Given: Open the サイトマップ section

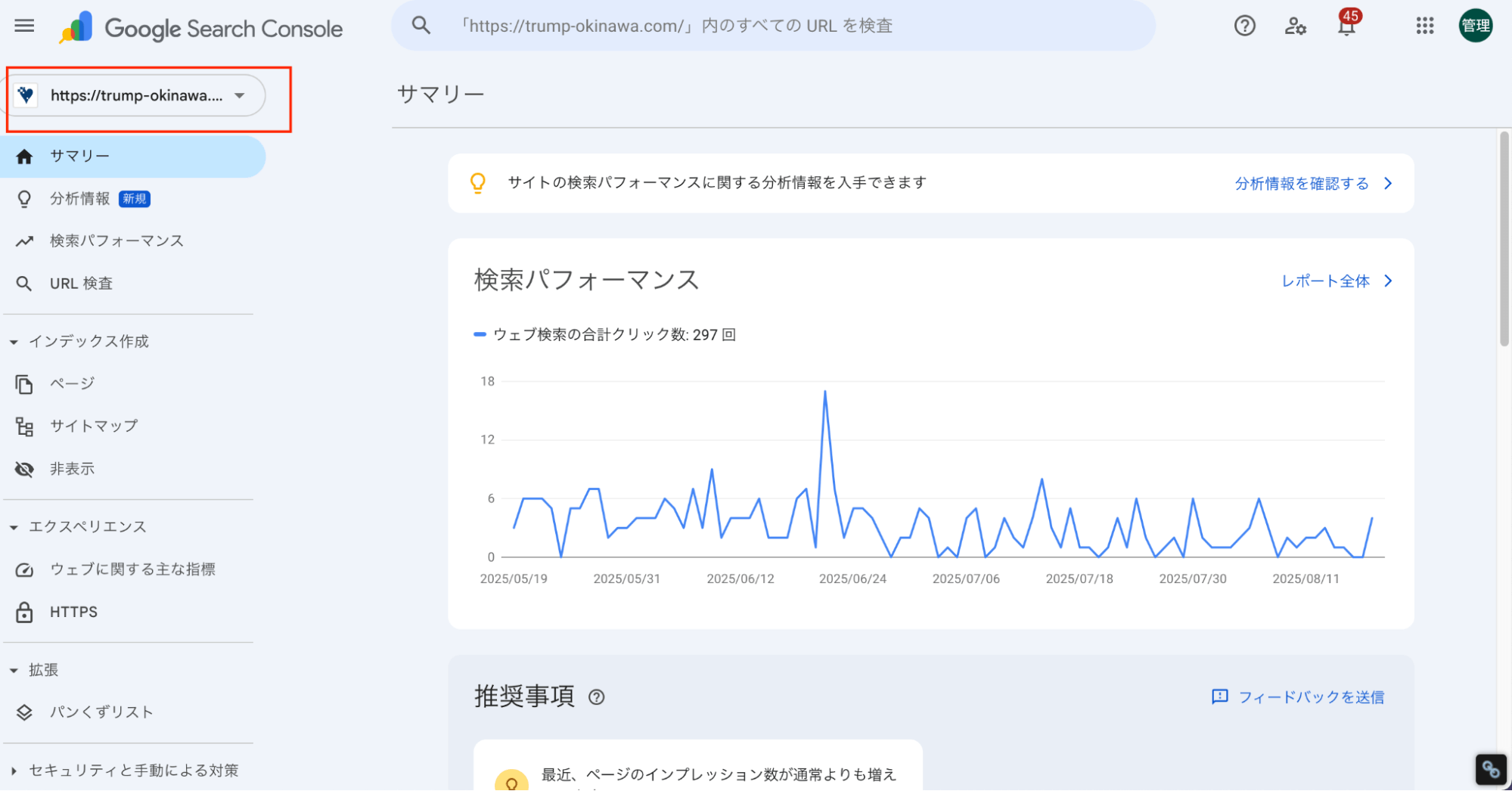Looking at the screenshot, I should click(x=93, y=425).
